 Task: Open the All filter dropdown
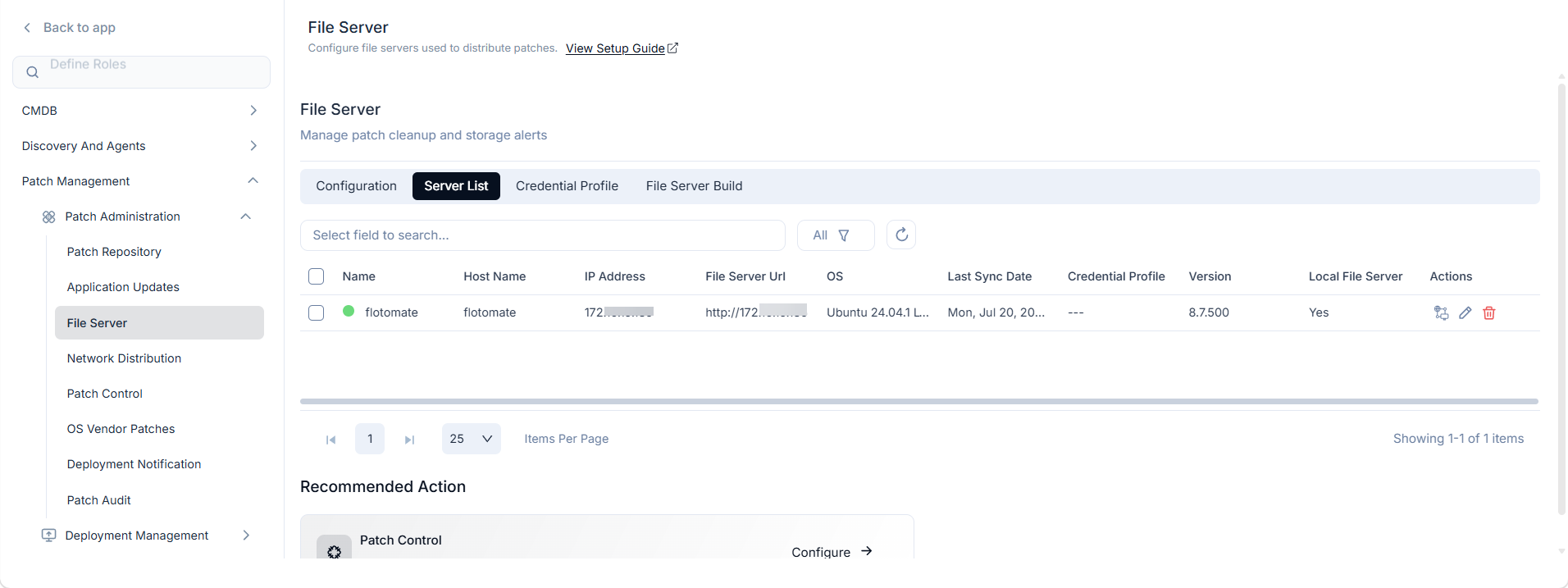click(x=836, y=235)
